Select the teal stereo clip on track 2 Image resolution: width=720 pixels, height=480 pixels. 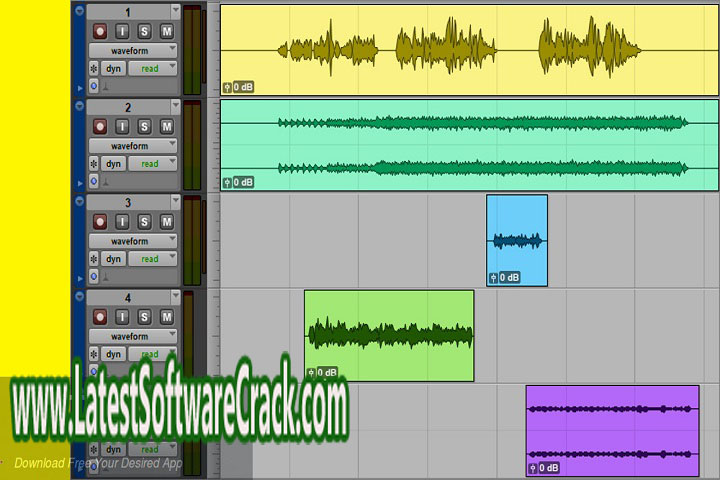[468, 144]
